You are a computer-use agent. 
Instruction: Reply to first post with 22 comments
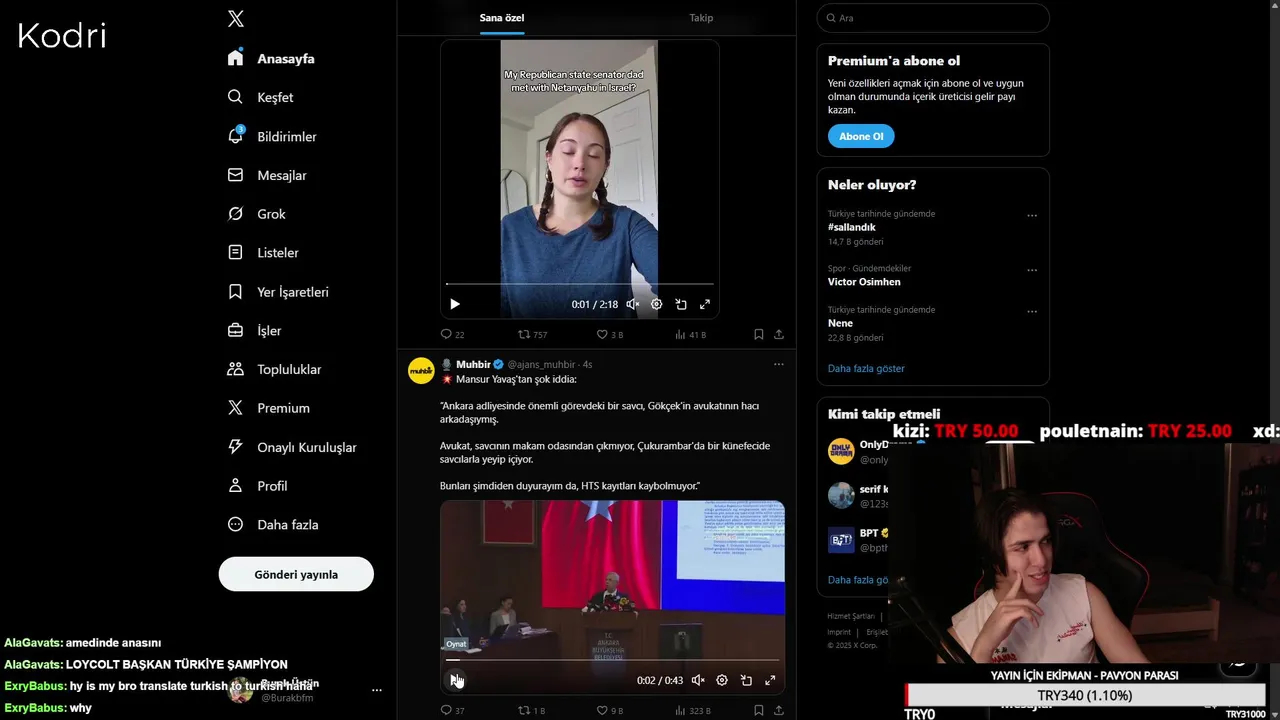[452, 334]
